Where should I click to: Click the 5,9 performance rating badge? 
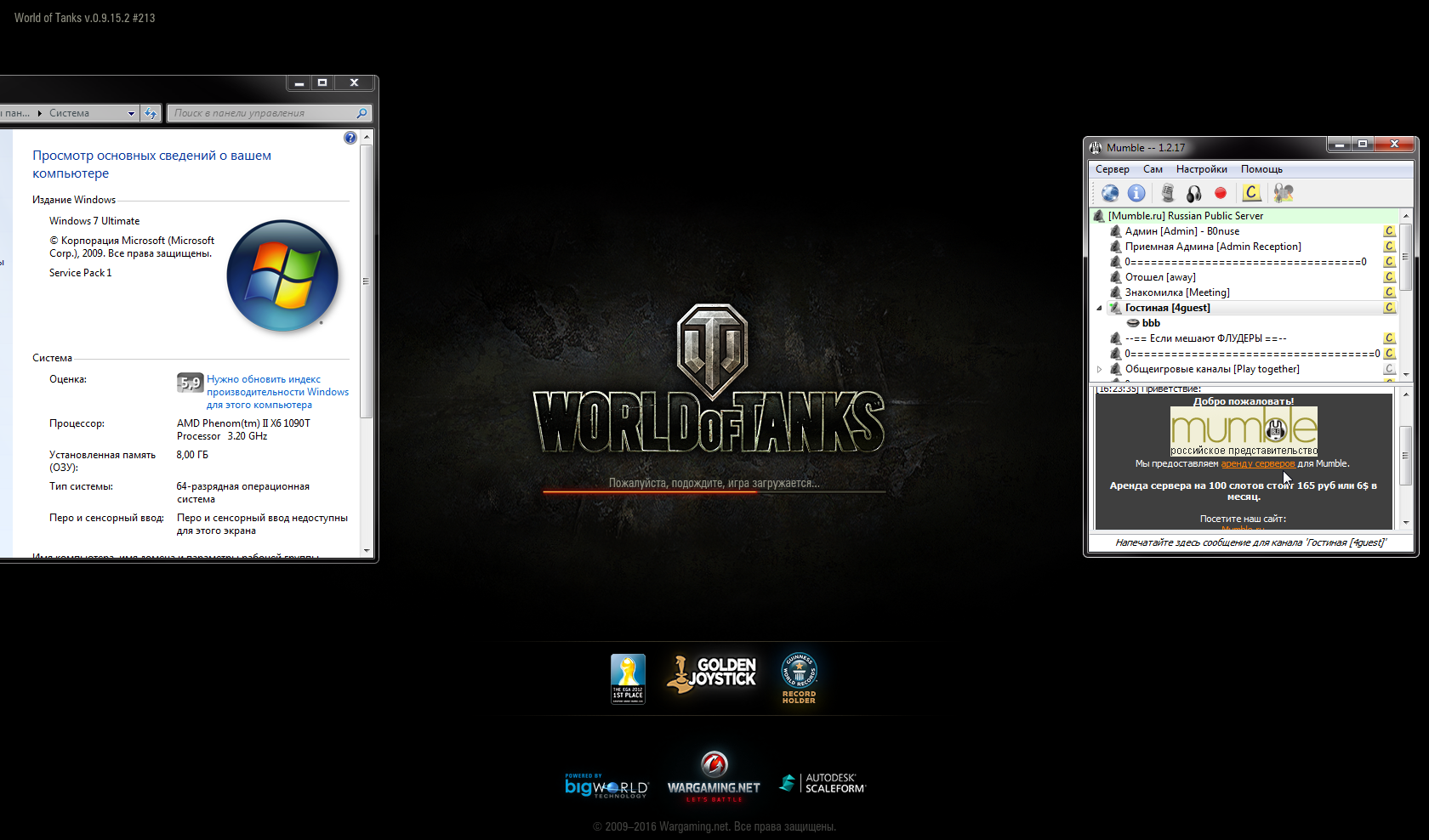[x=190, y=383]
